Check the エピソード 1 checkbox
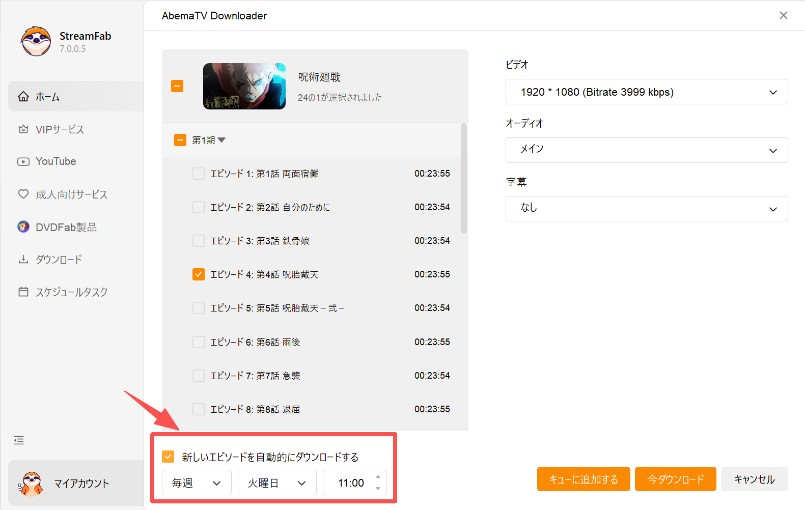This screenshot has height=510, width=805. pos(198,174)
